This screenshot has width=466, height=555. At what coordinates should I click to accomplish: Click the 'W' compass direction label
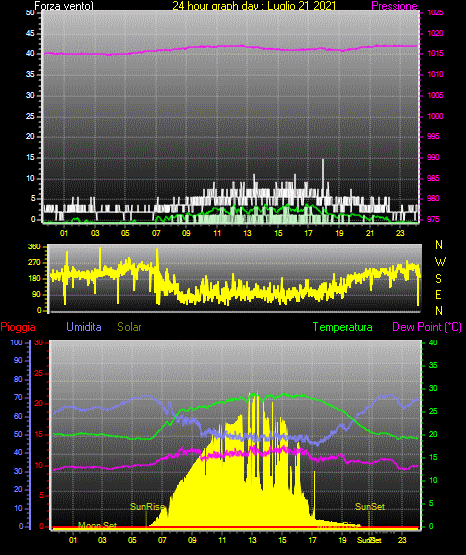440,262
